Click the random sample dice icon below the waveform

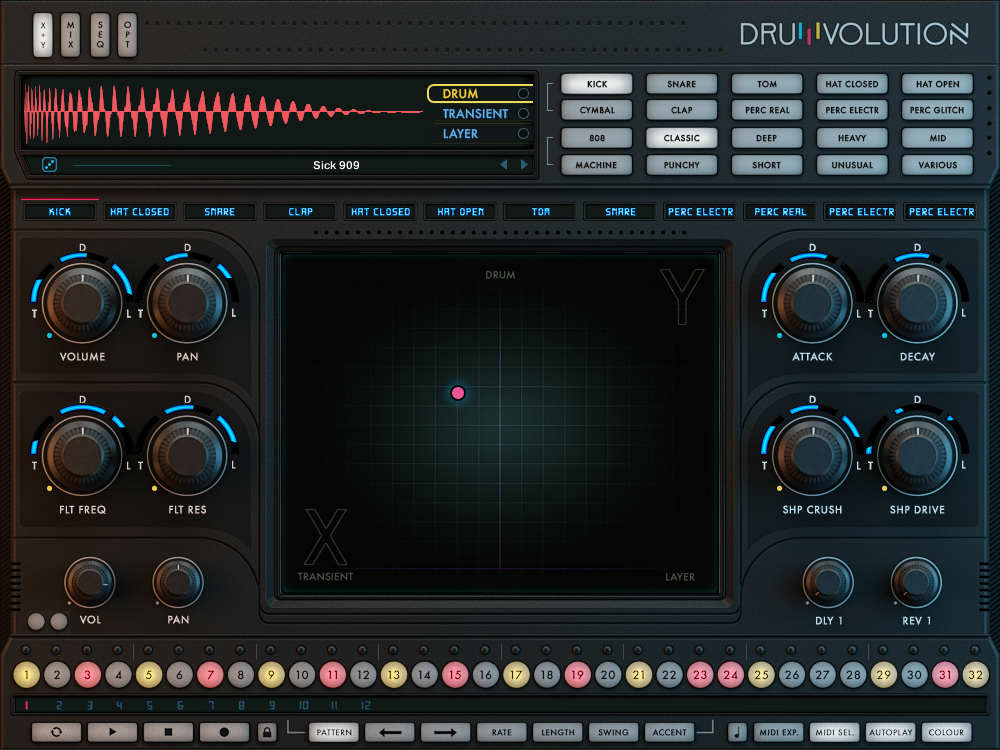point(49,164)
